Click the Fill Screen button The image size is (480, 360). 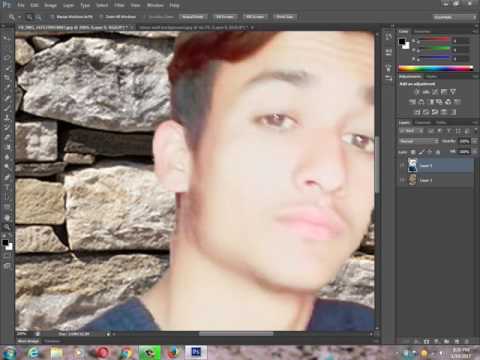[x=255, y=17]
